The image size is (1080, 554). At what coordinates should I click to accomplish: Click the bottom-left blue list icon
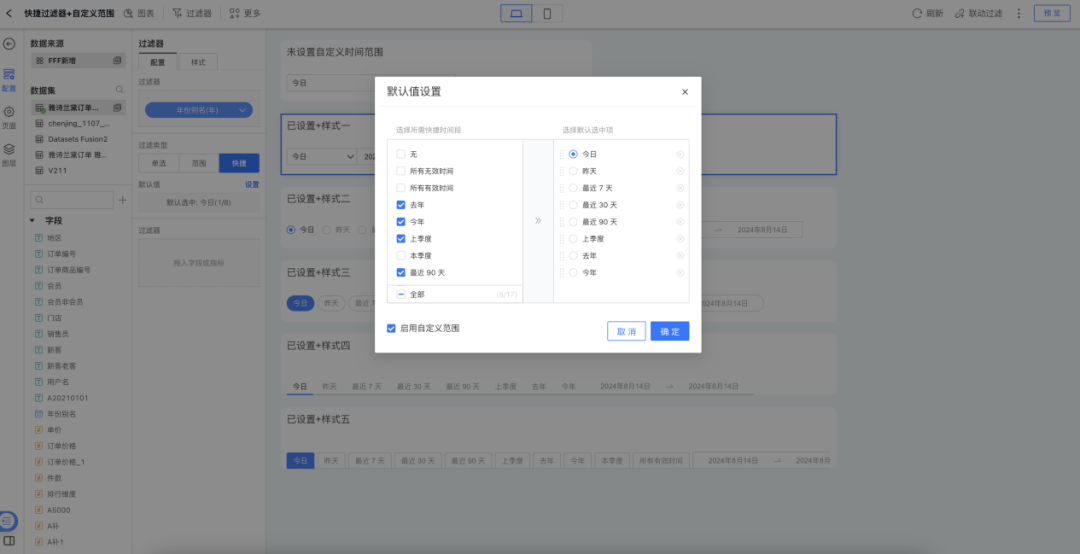click(8, 521)
